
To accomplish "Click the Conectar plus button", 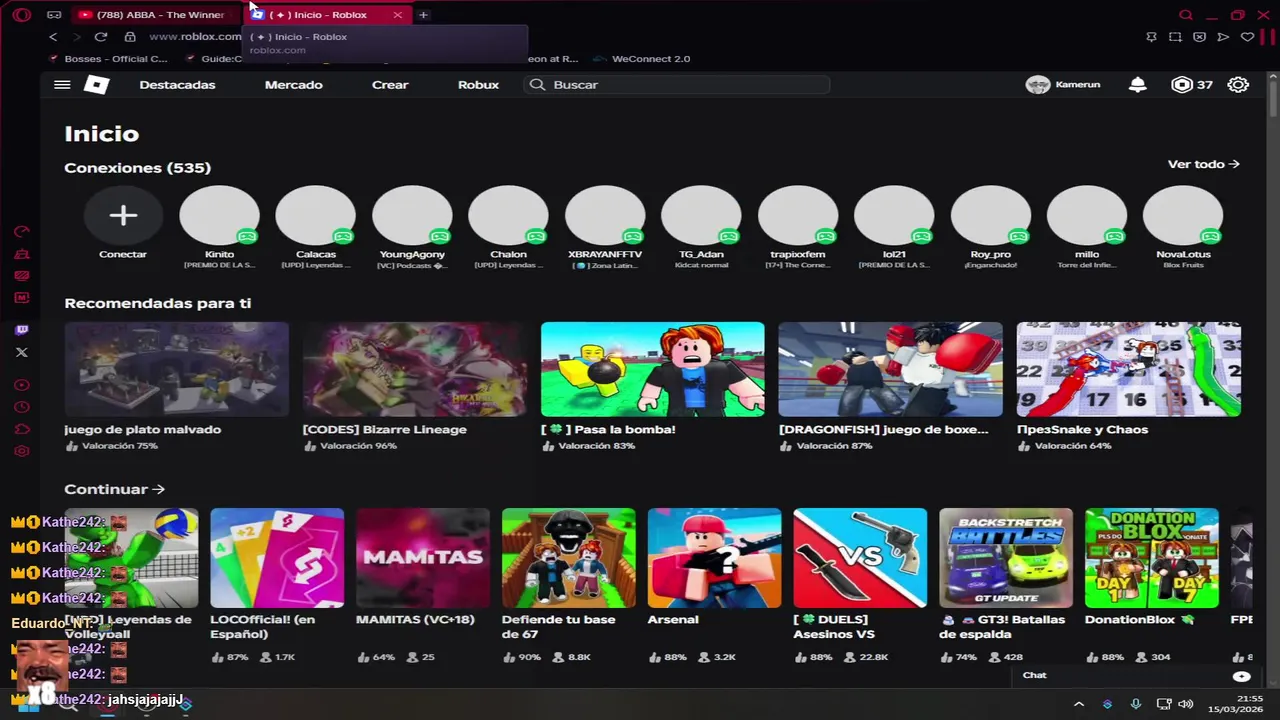I will [123, 215].
